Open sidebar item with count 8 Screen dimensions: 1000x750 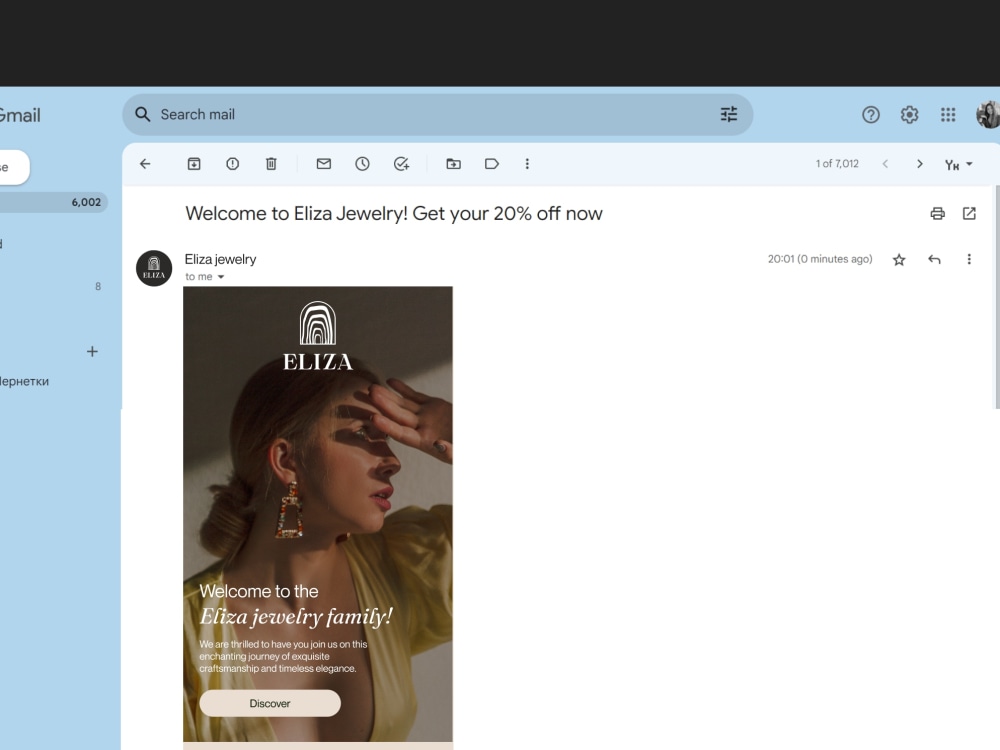tap(54, 286)
